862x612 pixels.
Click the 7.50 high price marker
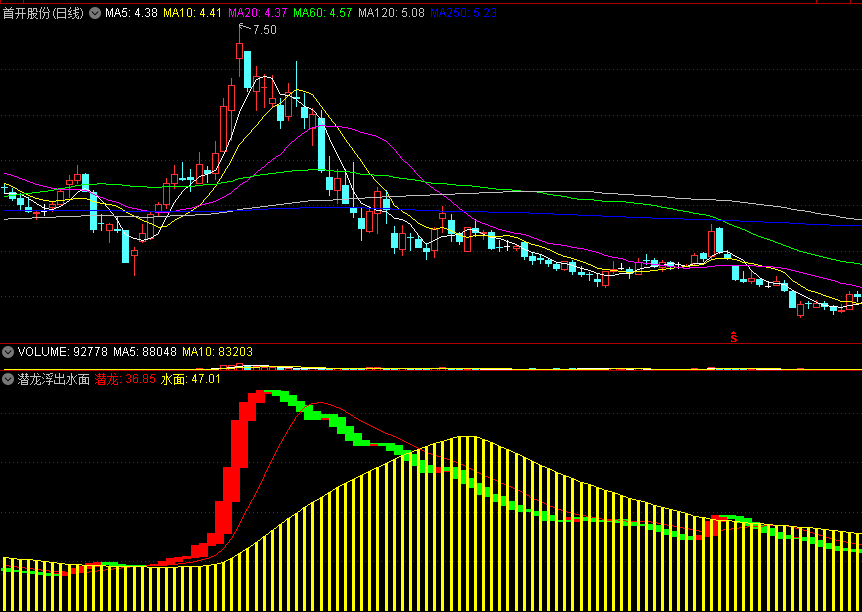coord(264,30)
